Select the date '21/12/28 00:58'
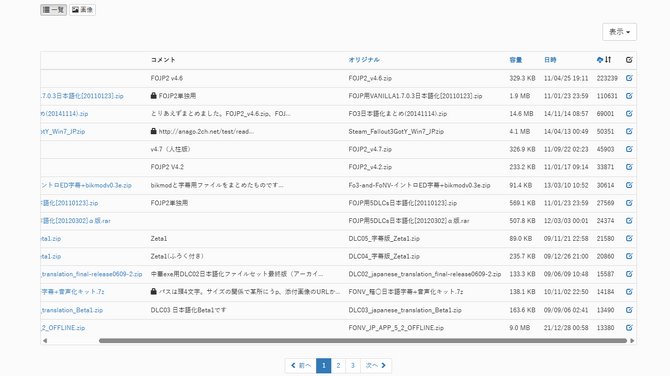 pyautogui.click(x=566, y=328)
